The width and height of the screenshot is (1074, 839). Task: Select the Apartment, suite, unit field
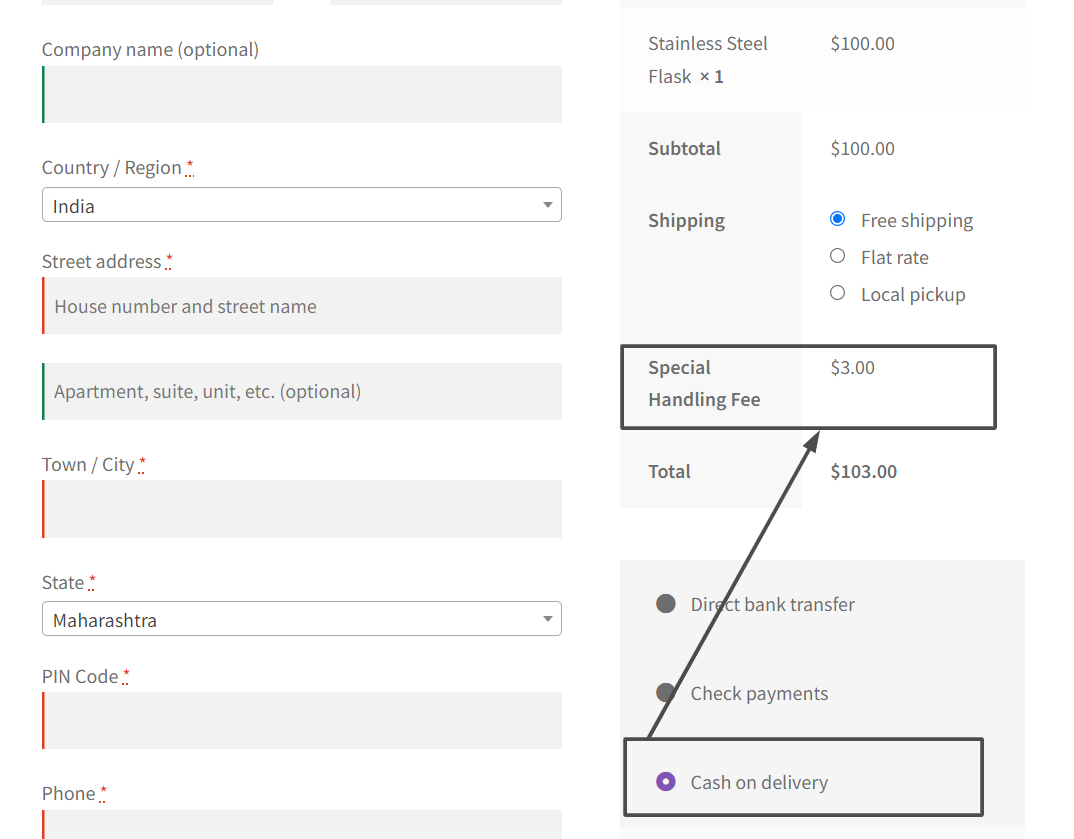click(301, 391)
